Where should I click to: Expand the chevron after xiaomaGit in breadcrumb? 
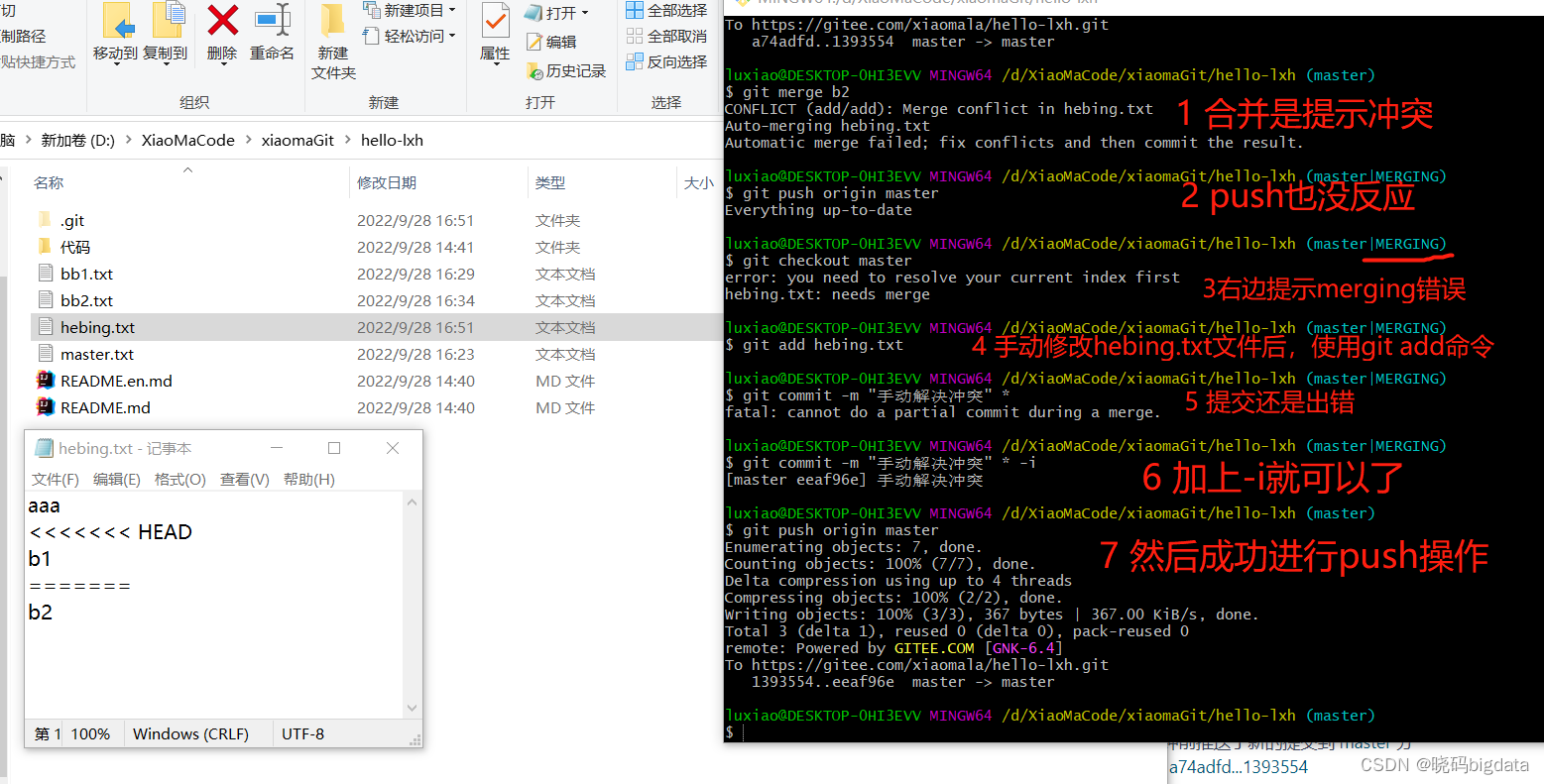coord(348,141)
